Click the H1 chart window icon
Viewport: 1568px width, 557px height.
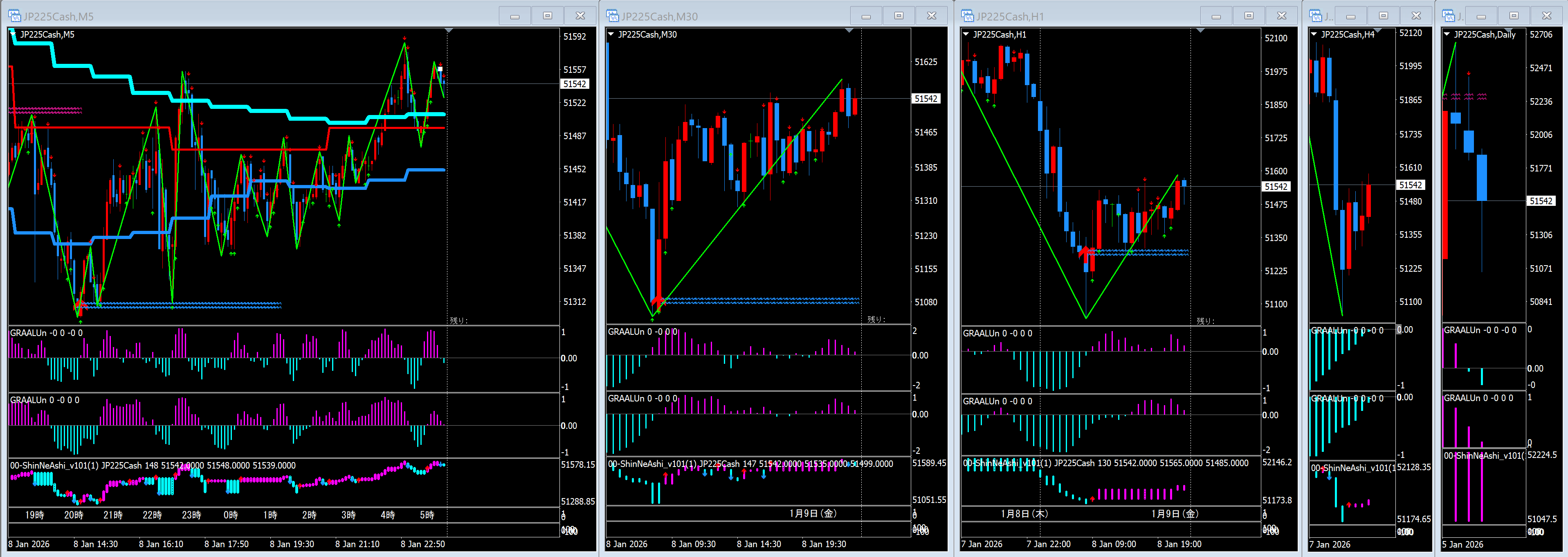coord(968,16)
